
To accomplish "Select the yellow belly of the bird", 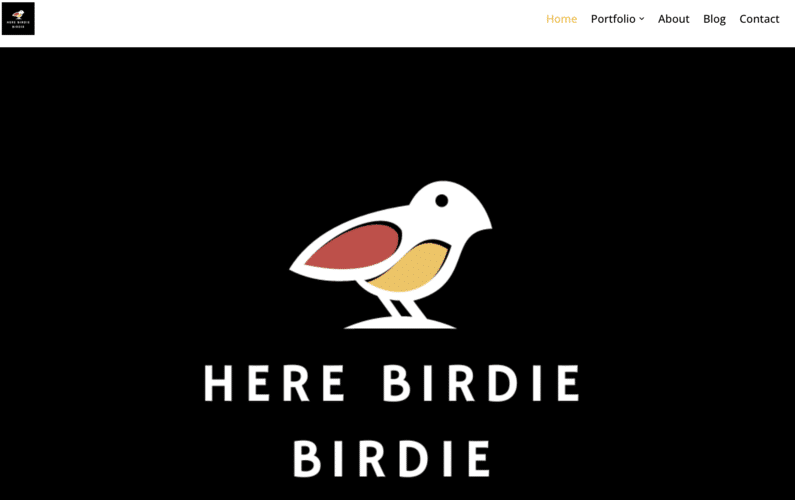I will (411, 268).
